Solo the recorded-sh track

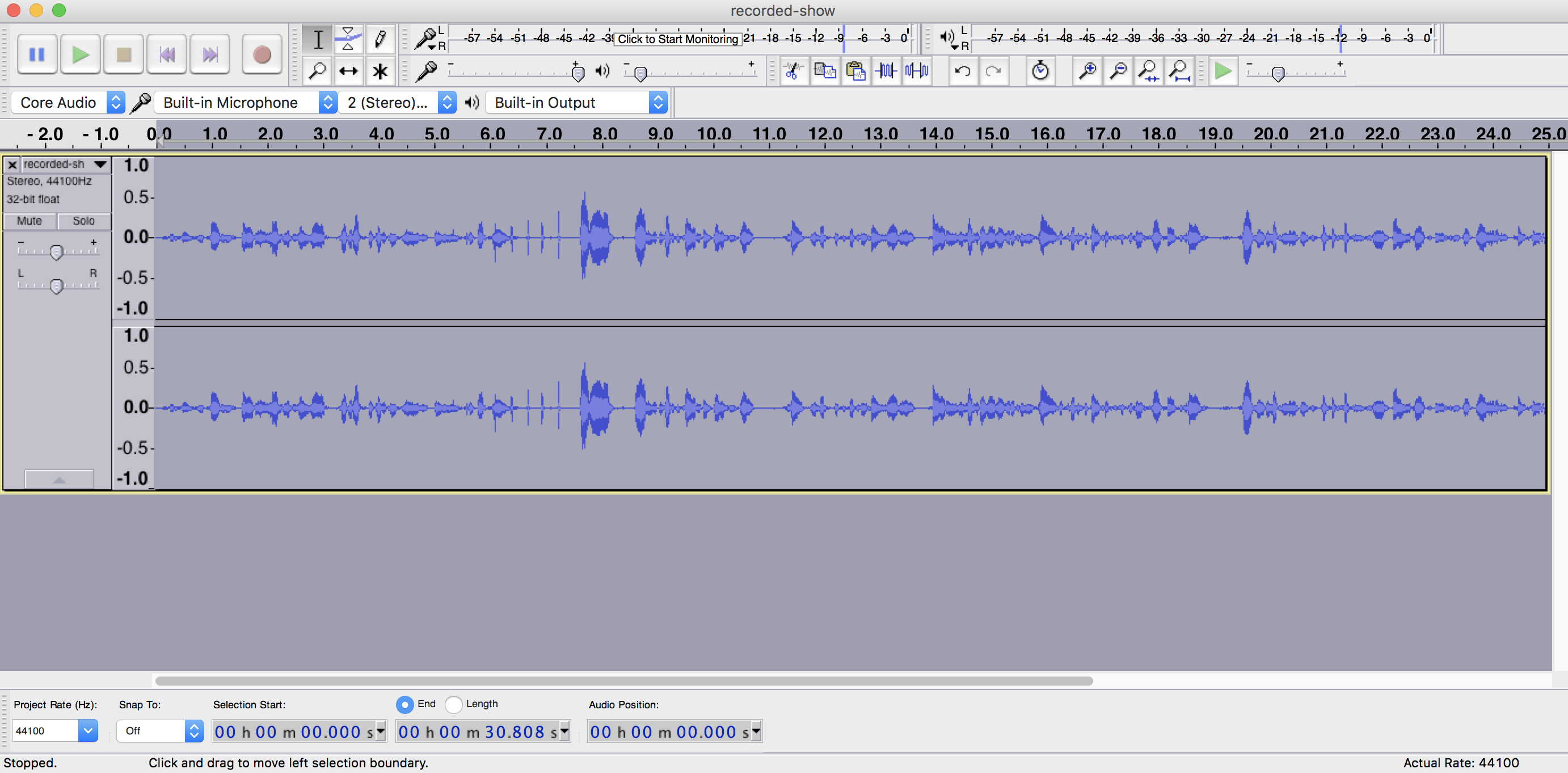tap(83, 221)
